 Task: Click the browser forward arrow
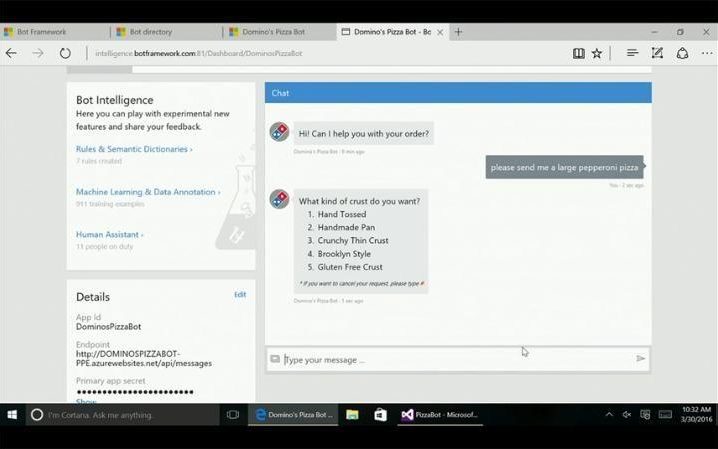[x=38, y=53]
